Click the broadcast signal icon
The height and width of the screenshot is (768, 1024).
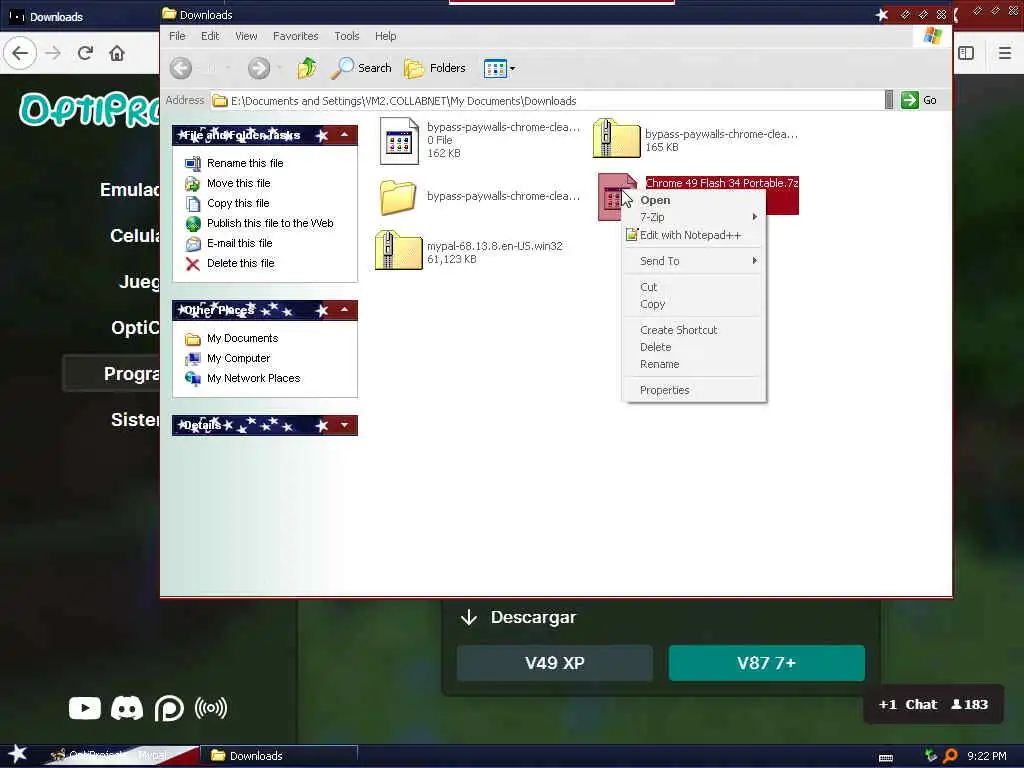[x=211, y=708]
